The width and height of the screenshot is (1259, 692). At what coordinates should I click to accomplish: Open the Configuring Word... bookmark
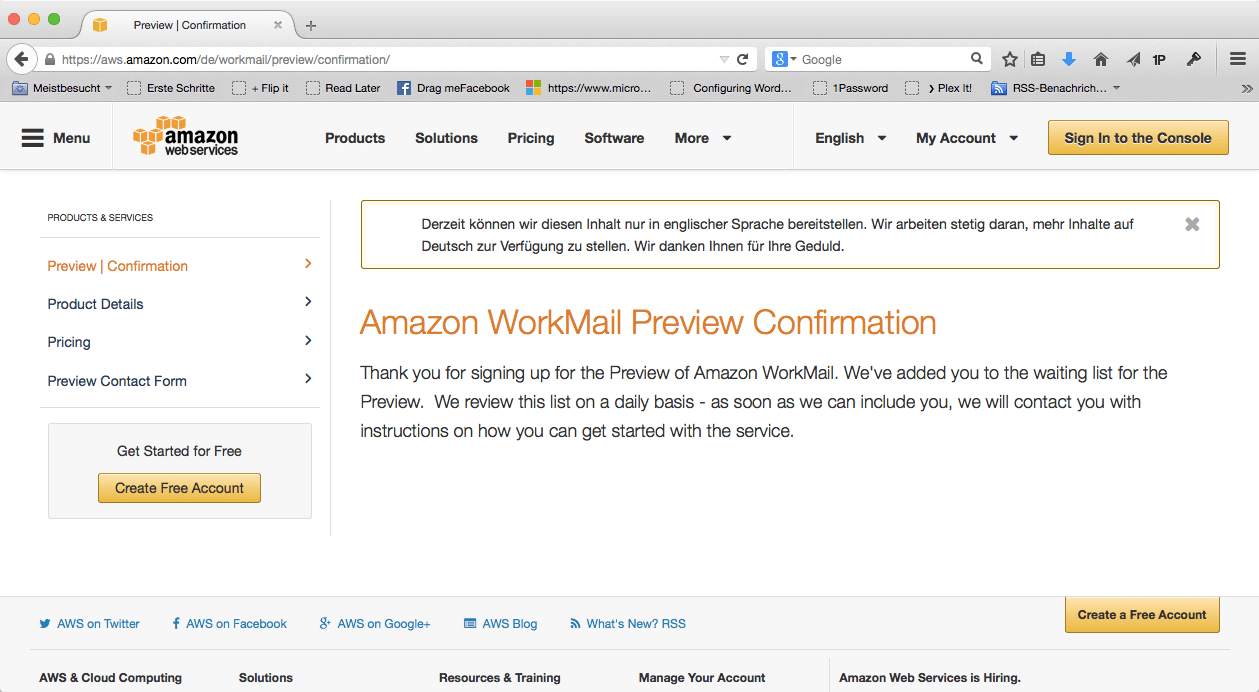tap(731, 88)
